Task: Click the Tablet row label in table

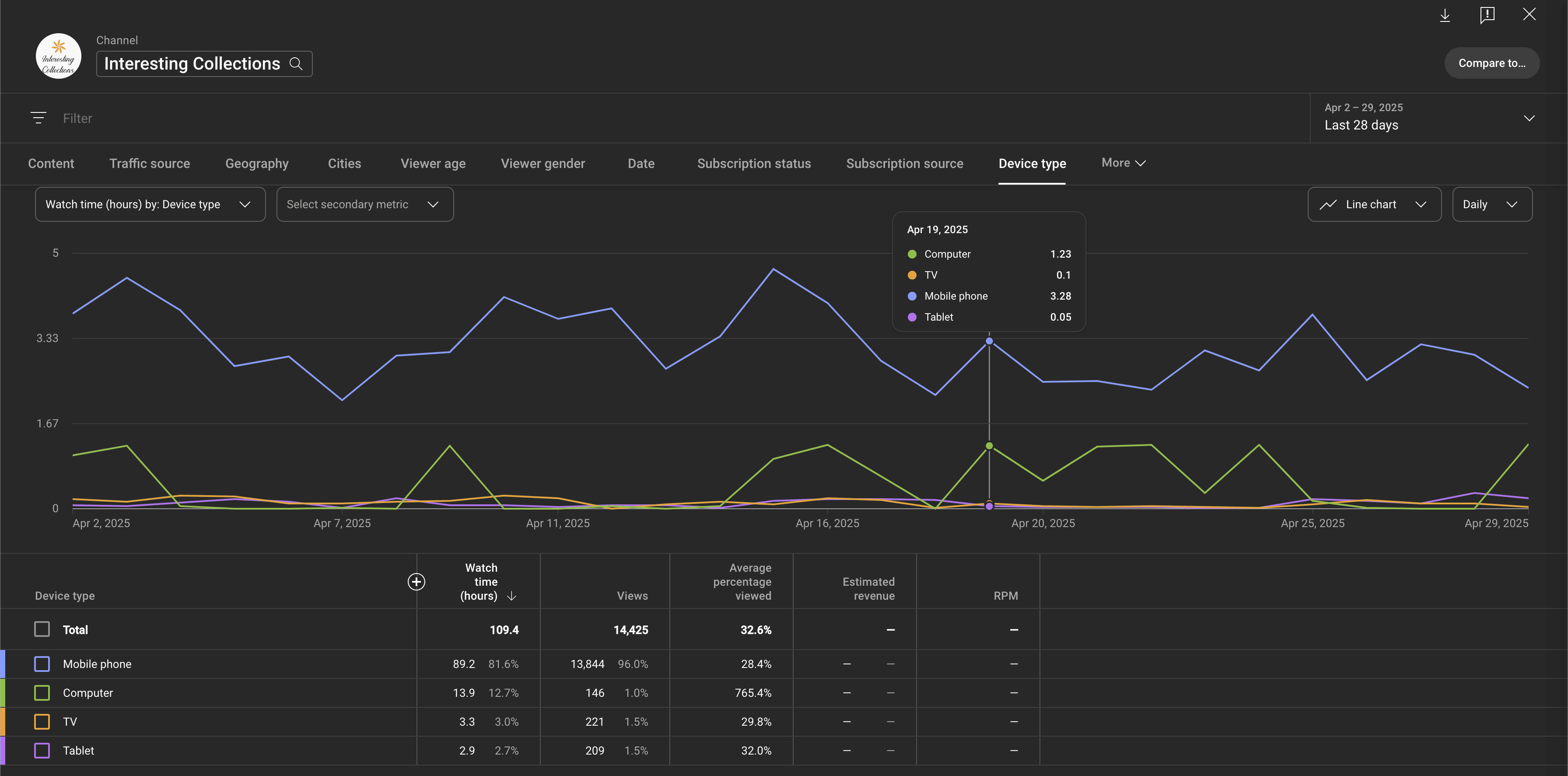Action: [x=78, y=751]
